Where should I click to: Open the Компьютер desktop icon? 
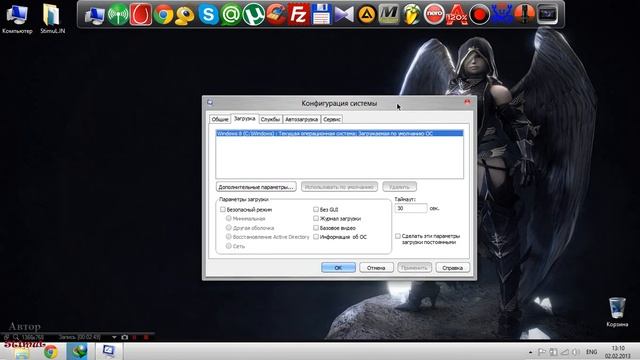click(17, 18)
